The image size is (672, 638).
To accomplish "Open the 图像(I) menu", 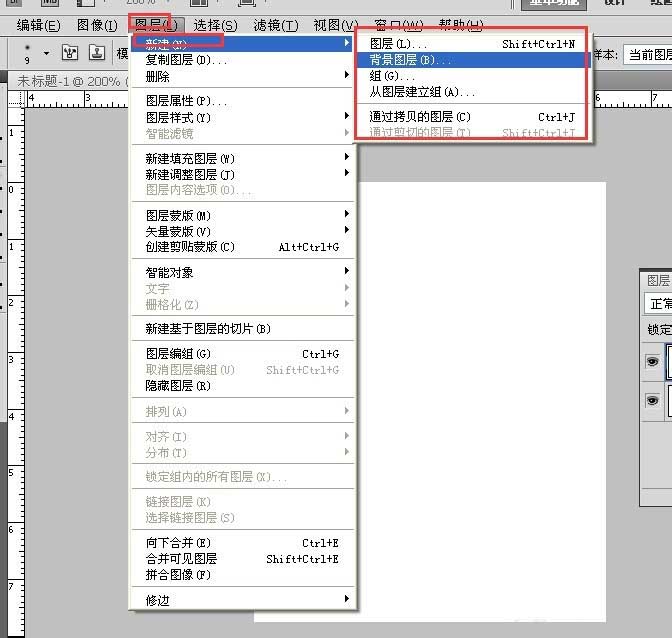I will 97,25.
